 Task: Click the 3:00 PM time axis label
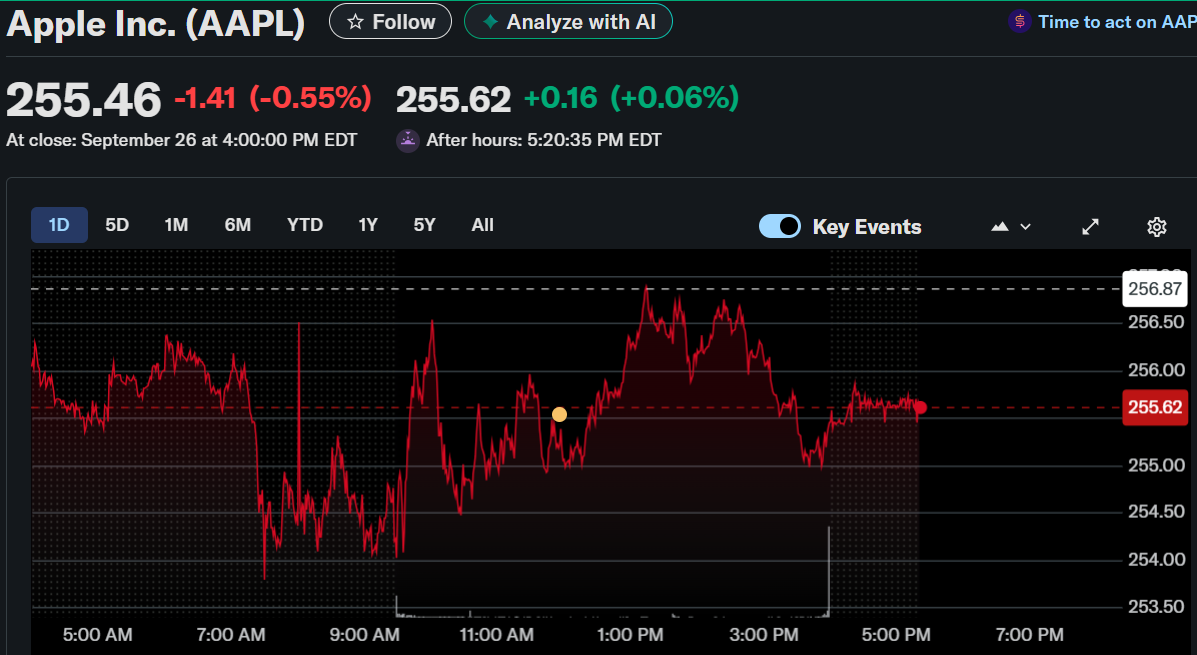coord(763,635)
